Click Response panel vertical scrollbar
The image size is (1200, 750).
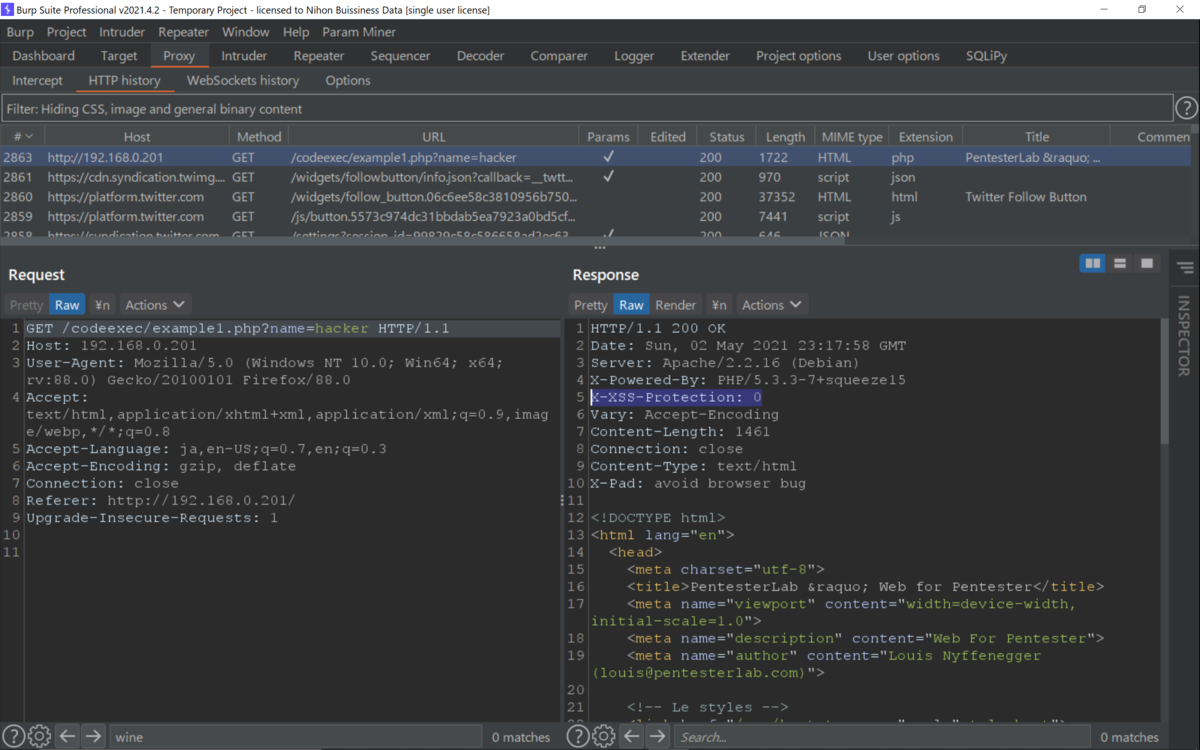coord(1164,380)
